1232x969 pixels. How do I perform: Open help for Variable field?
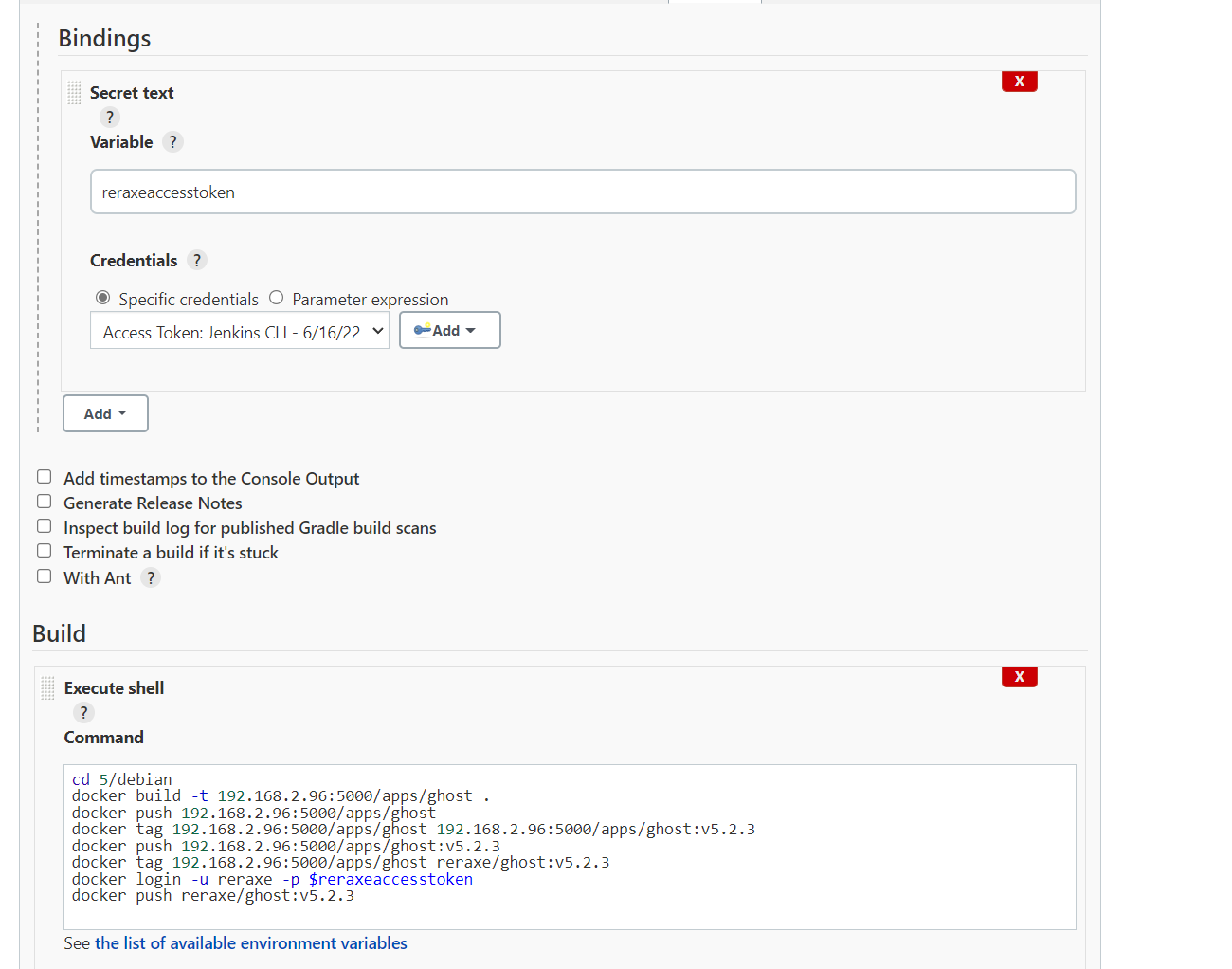click(x=172, y=142)
